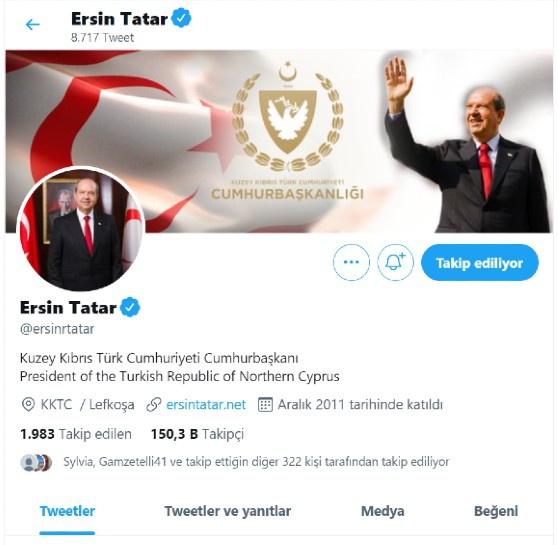Screen dimensions: 558x545
Task: Open the circular profile photo
Action: [81, 229]
